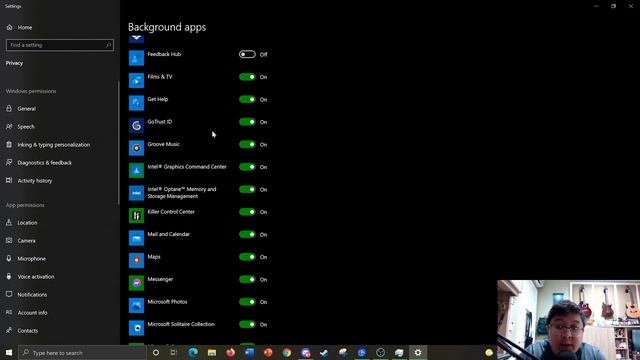640x360 pixels.
Task: Click the Microsoft Solitaire Collection label
Action: click(181, 324)
